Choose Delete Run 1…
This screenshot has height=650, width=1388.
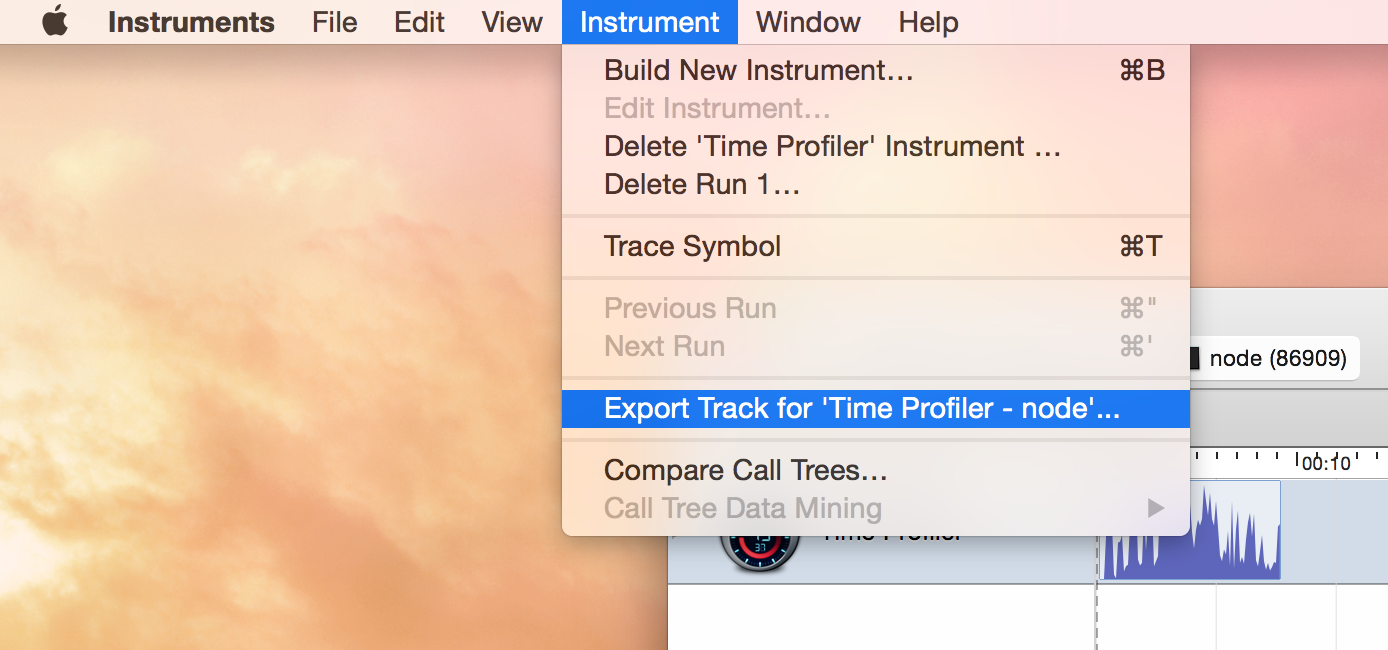point(702,185)
